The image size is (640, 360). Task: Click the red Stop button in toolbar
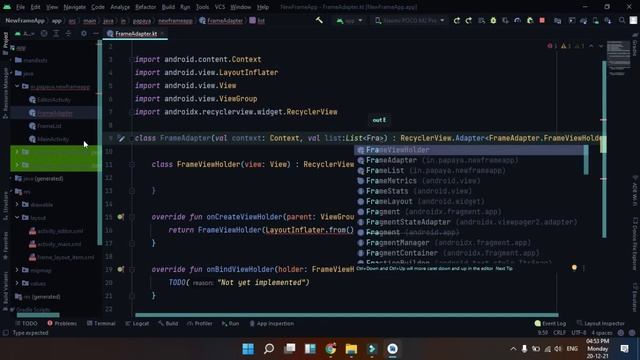pyautogui.click(x=542, y=20)
